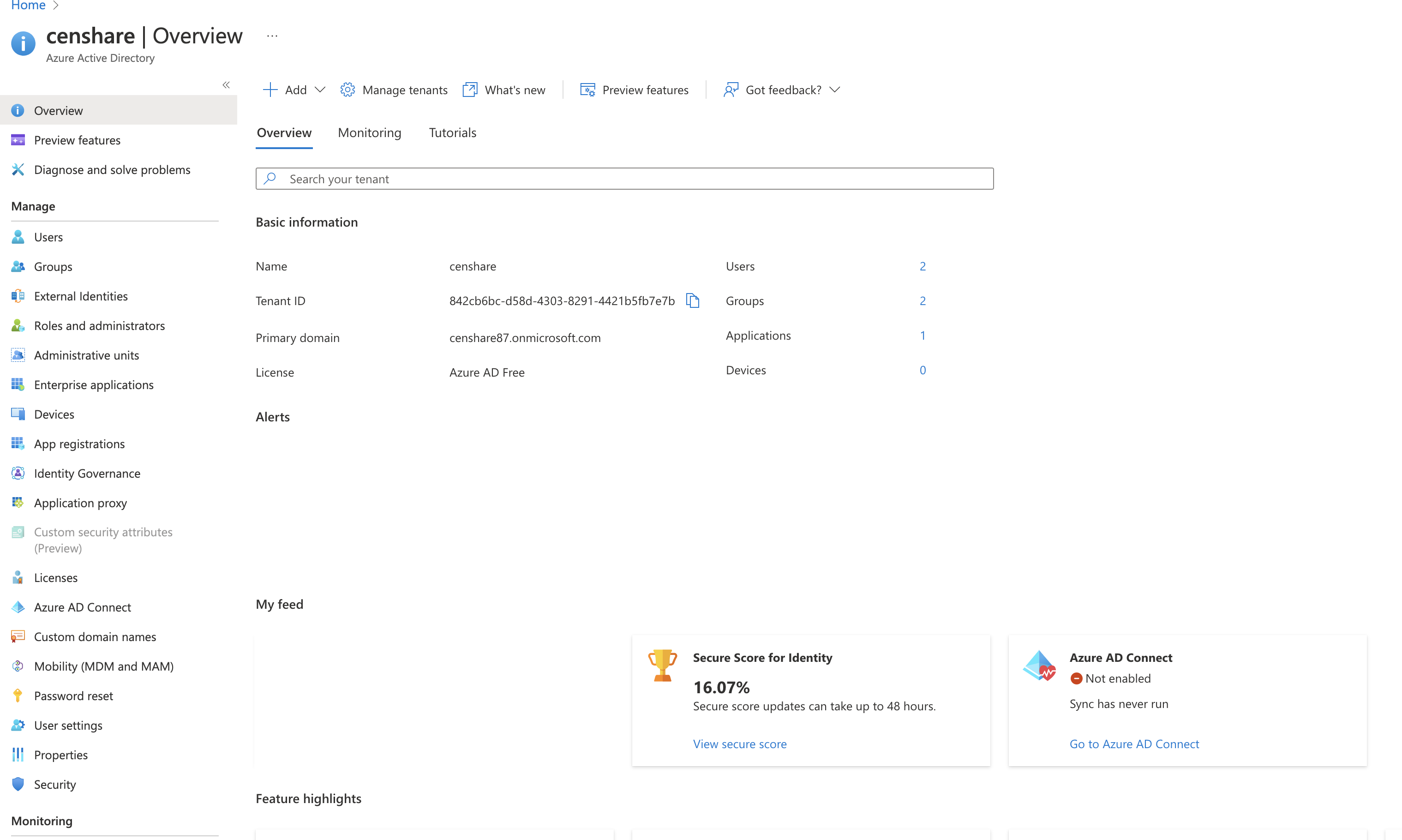1402x840 pixels.
Task: Click the View secure score link
Action: coord(739,744)
